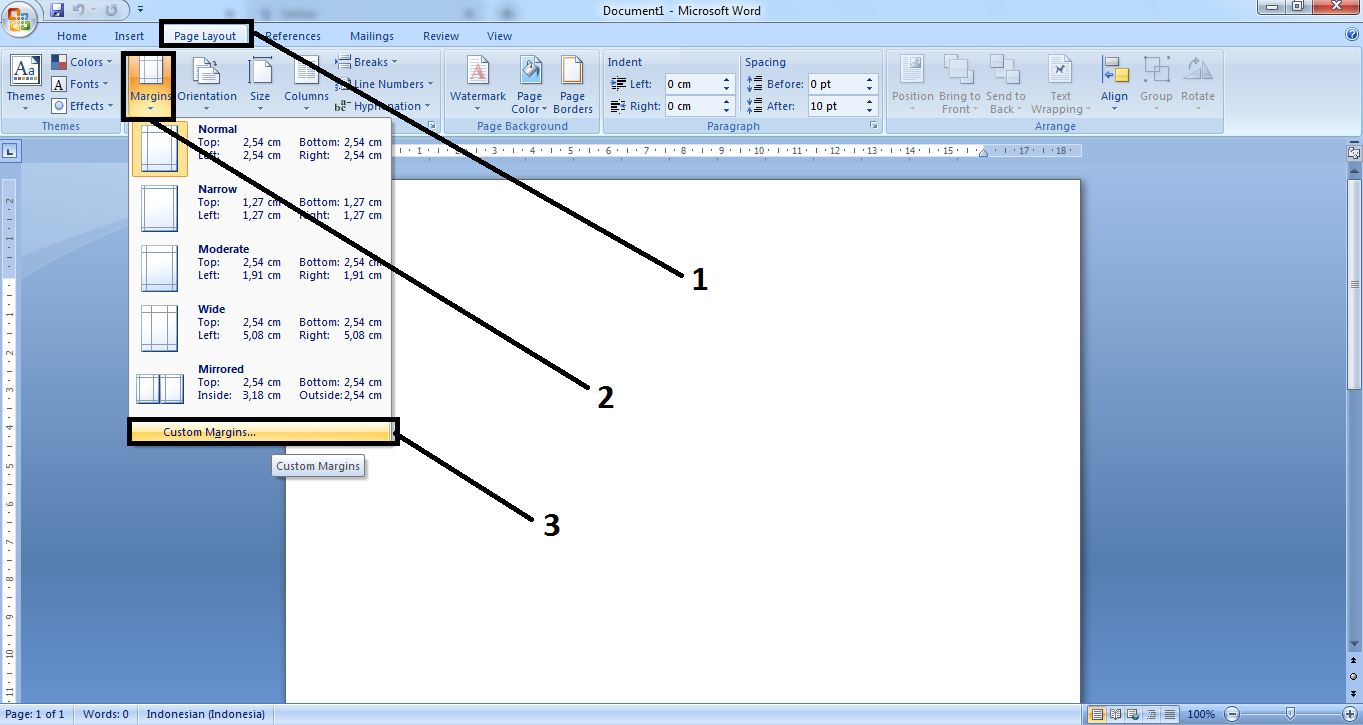Click the Indent Left input field
1363x725 pixels.
693,84
